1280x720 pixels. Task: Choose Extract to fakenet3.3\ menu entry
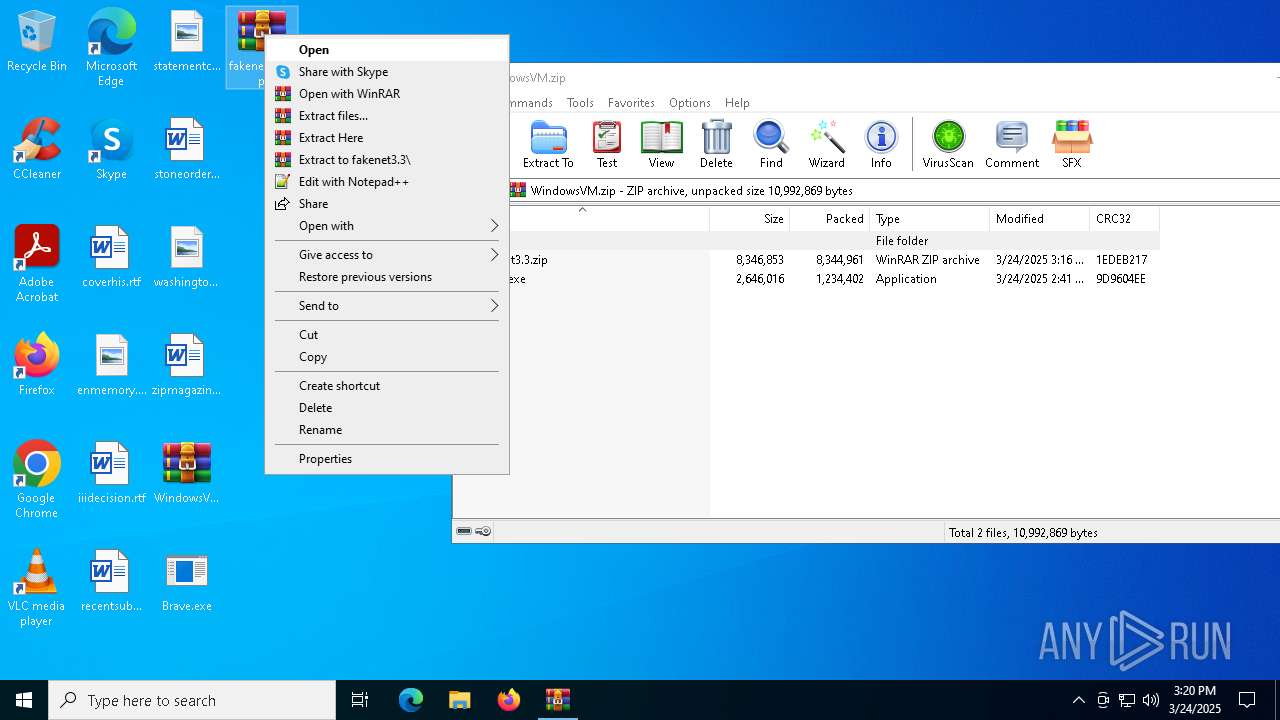[387, 160]
